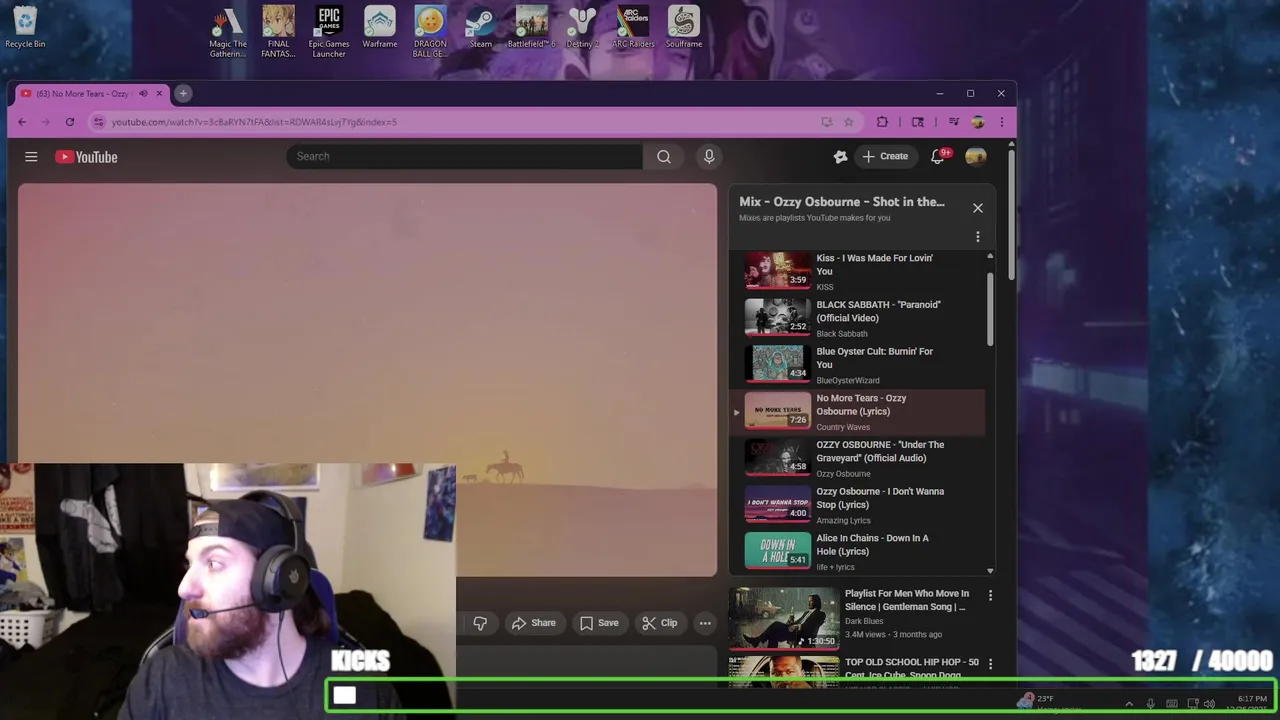Open options for Playlist For Men video

coord(990,595)
